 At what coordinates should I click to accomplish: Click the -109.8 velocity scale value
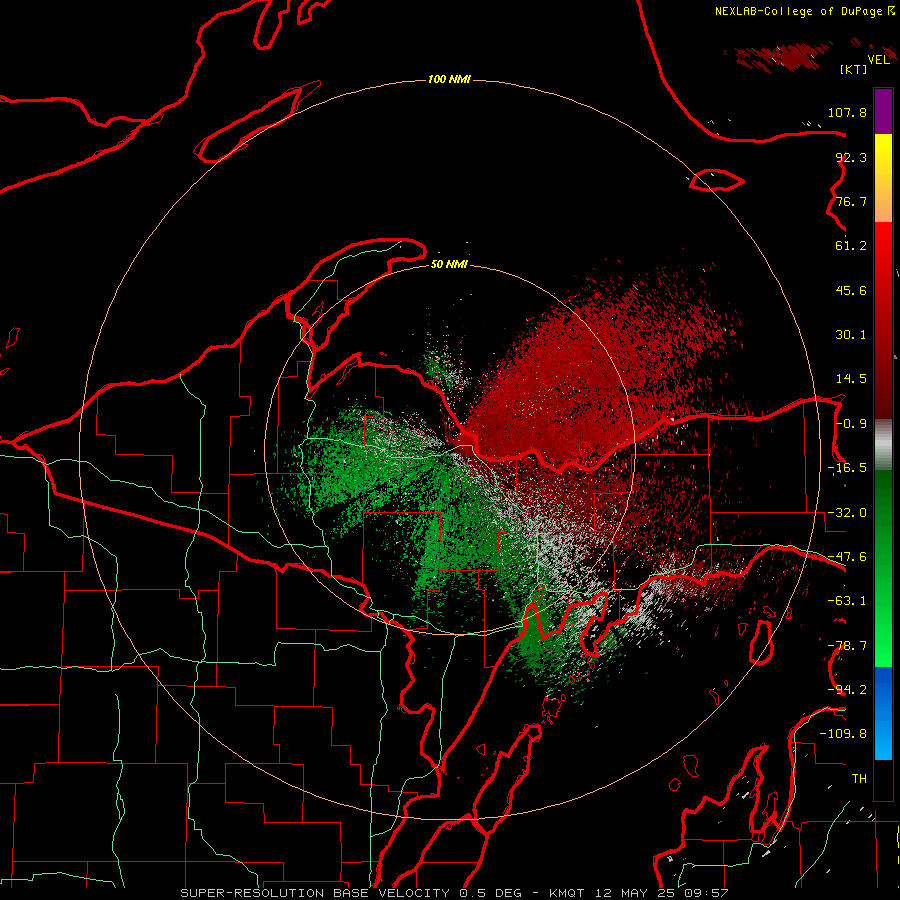coord(843,734)
